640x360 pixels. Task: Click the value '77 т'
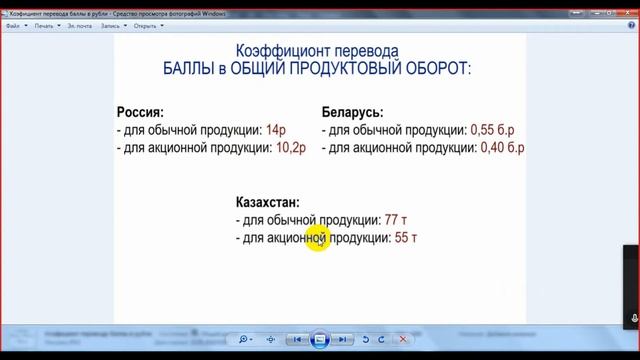[x=396, y=220]
